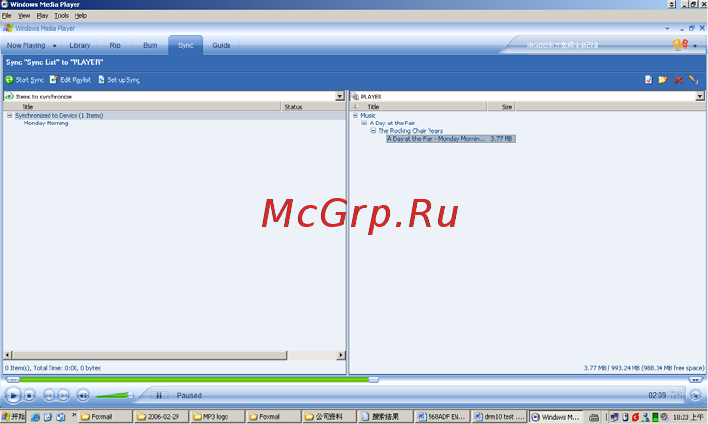Open the PLAYER device dropdown
The height and width of the screenshot is (424, 708).
point(699,96)
